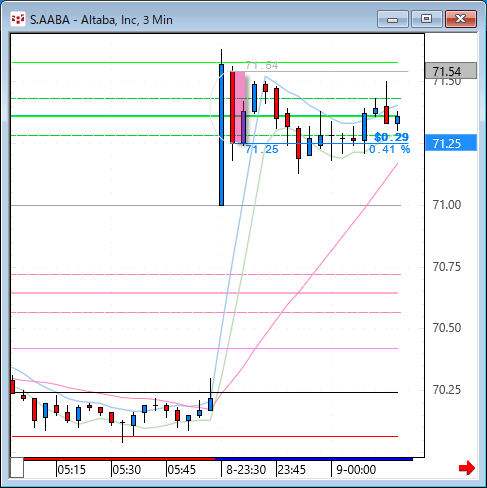Click the 23:45 time axis label
This screenshot has width=487, height=488.
pyautogui.click(x=291, y=470)
